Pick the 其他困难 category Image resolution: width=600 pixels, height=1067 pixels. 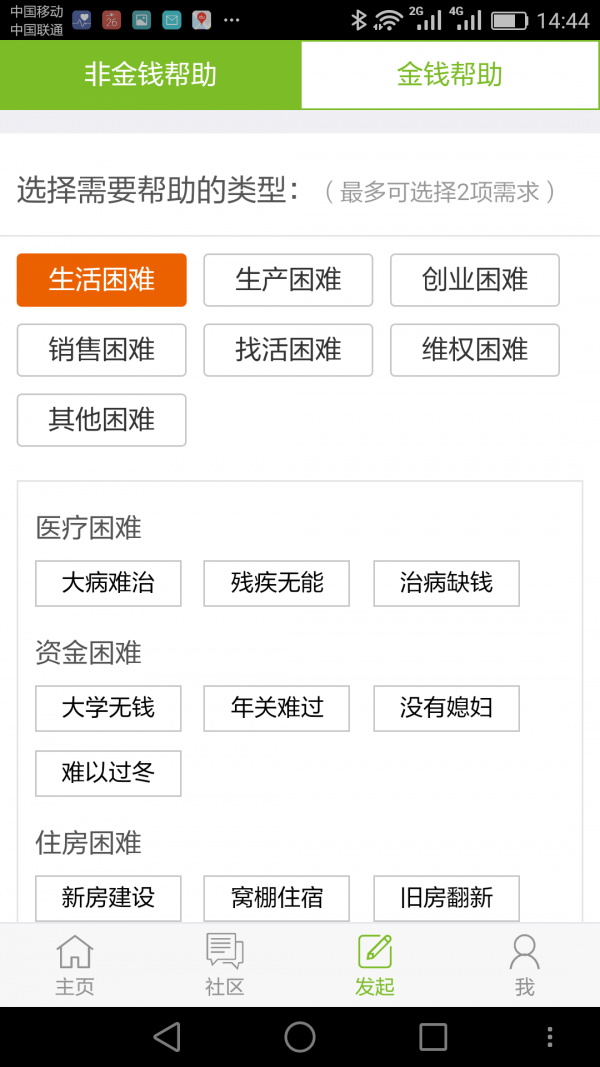pos(101,420)
